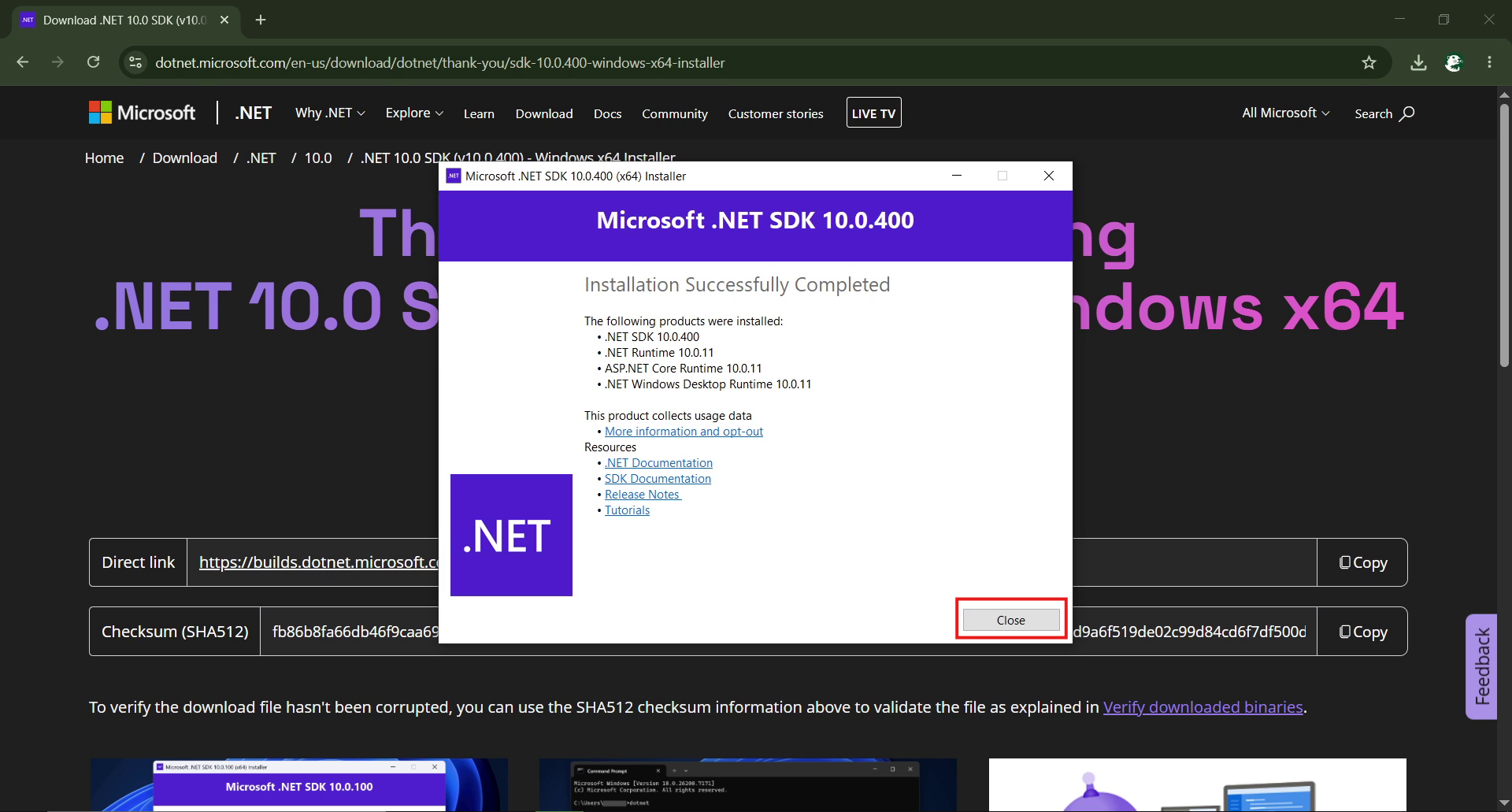
Task: Open the Feedback side tab
Action: click(1481, 666)
